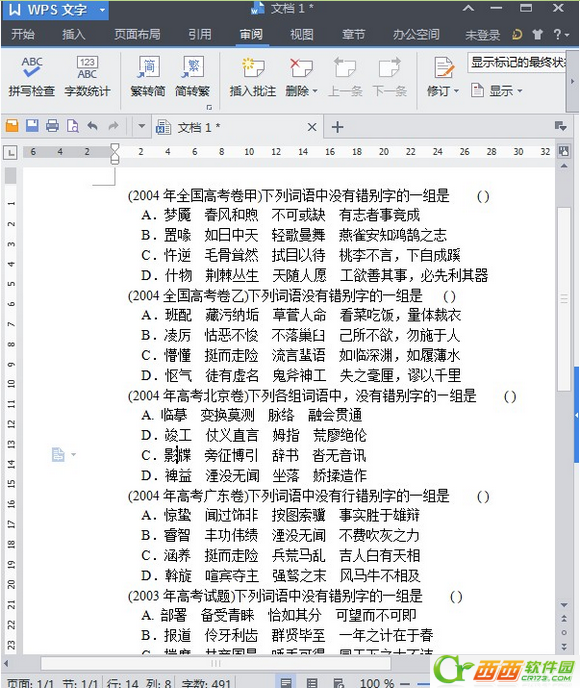580x688 pixels.
Task: Click the print icon in quick toolbar
Action: (52, 126)
